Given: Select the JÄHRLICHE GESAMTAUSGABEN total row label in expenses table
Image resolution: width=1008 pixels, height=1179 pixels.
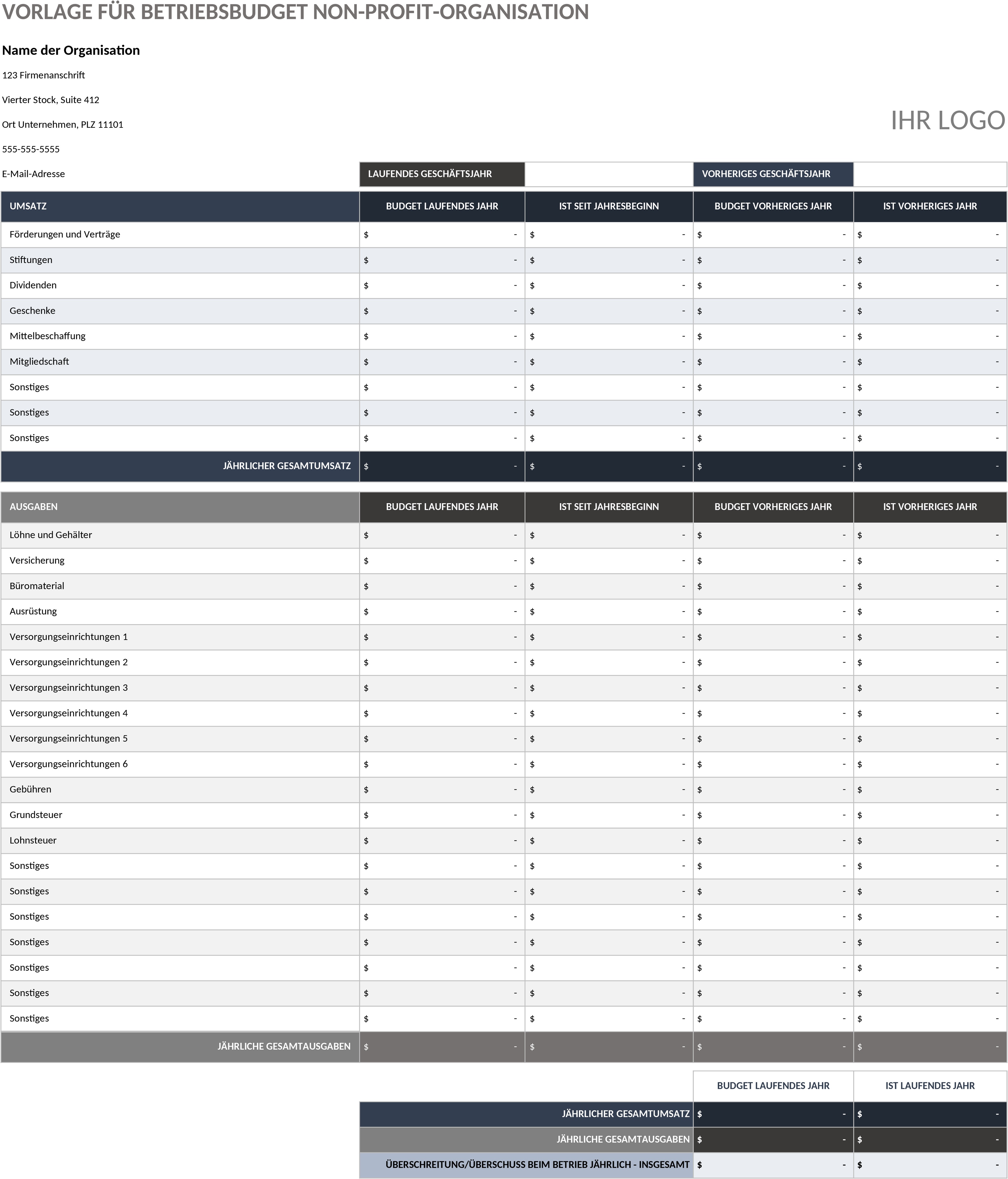Looking at the screenshot, I should (284, 1046).
